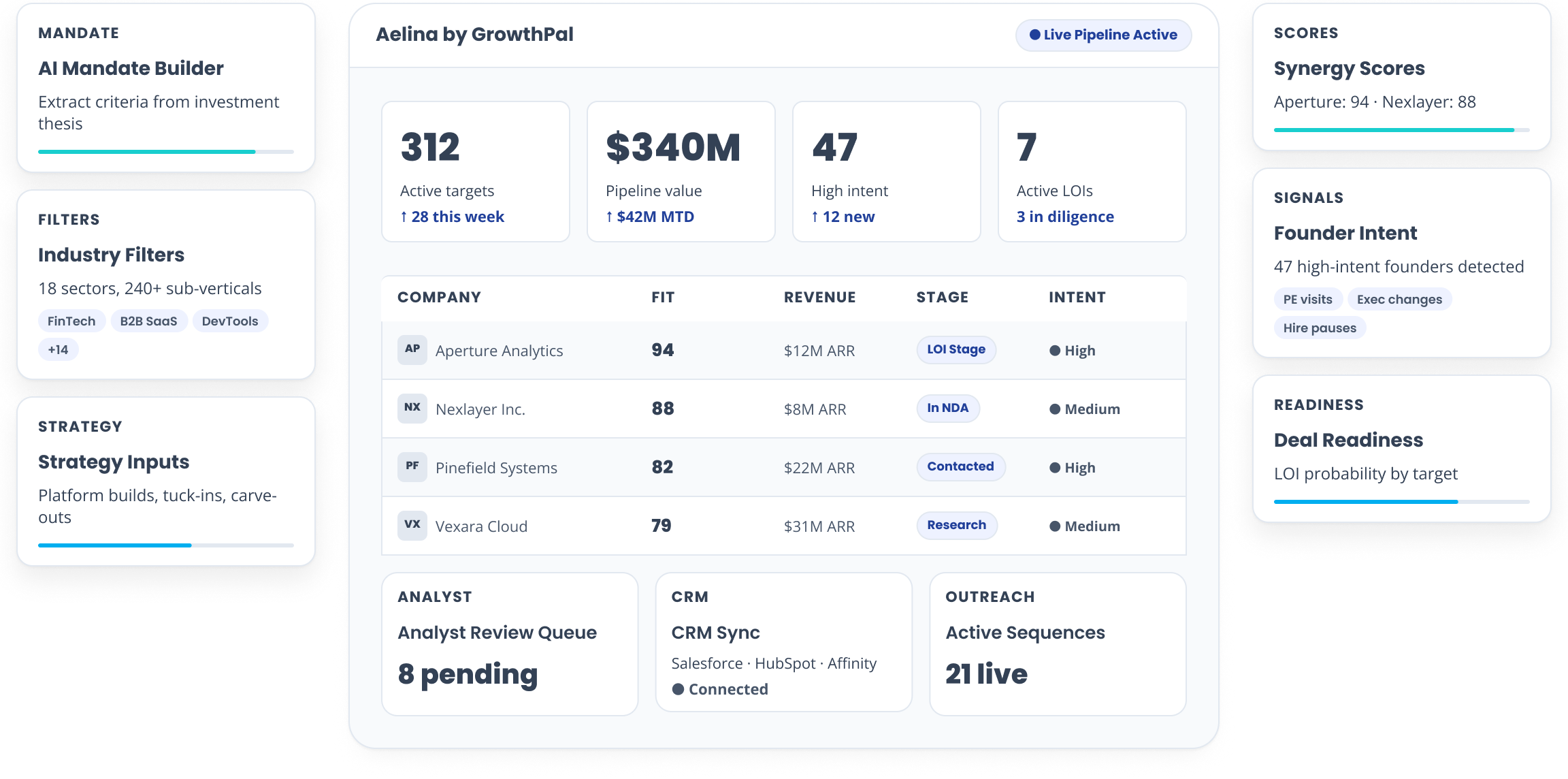Click the '8 pending' count

(468, 674)
